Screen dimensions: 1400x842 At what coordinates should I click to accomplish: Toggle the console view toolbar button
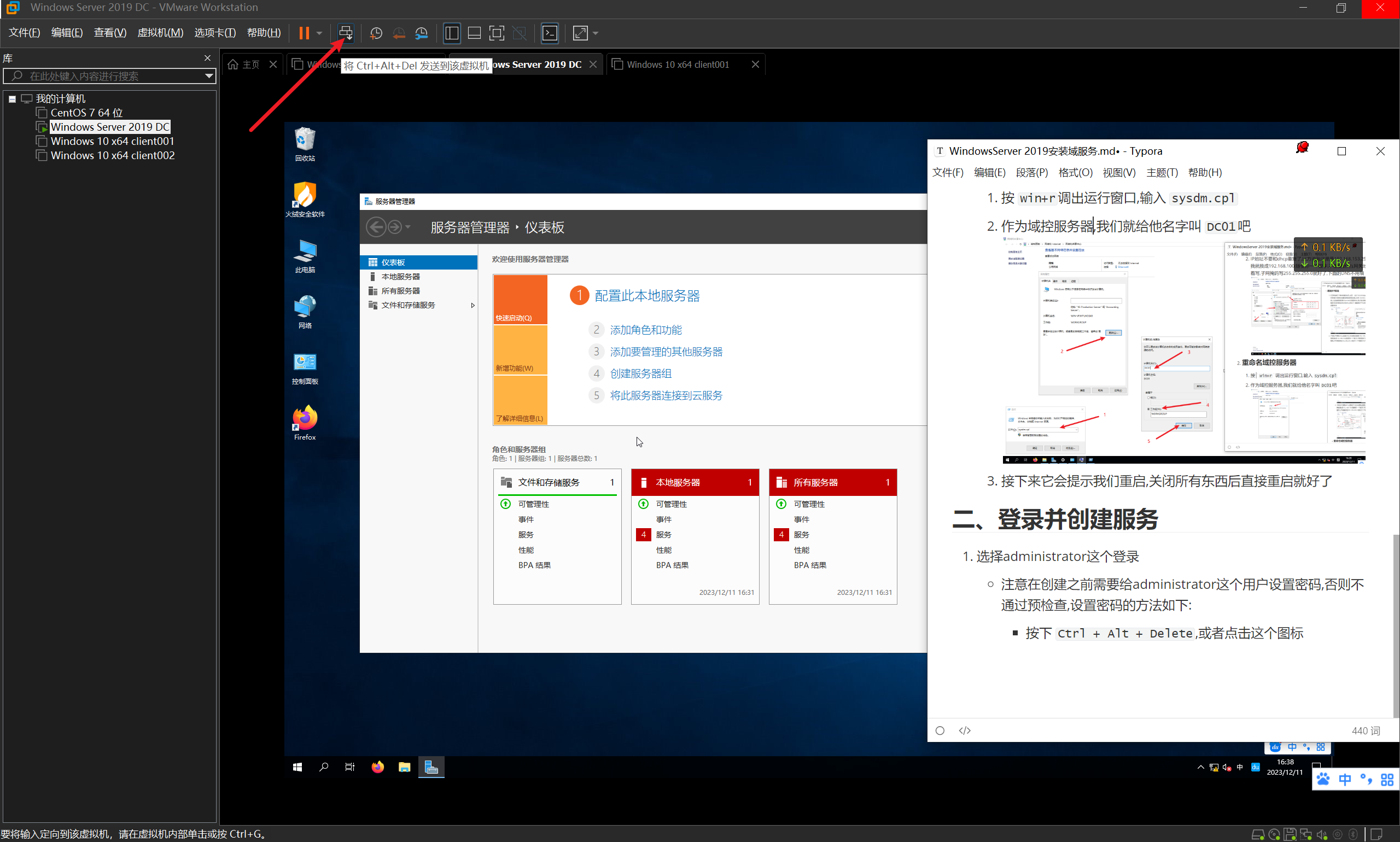549,33
